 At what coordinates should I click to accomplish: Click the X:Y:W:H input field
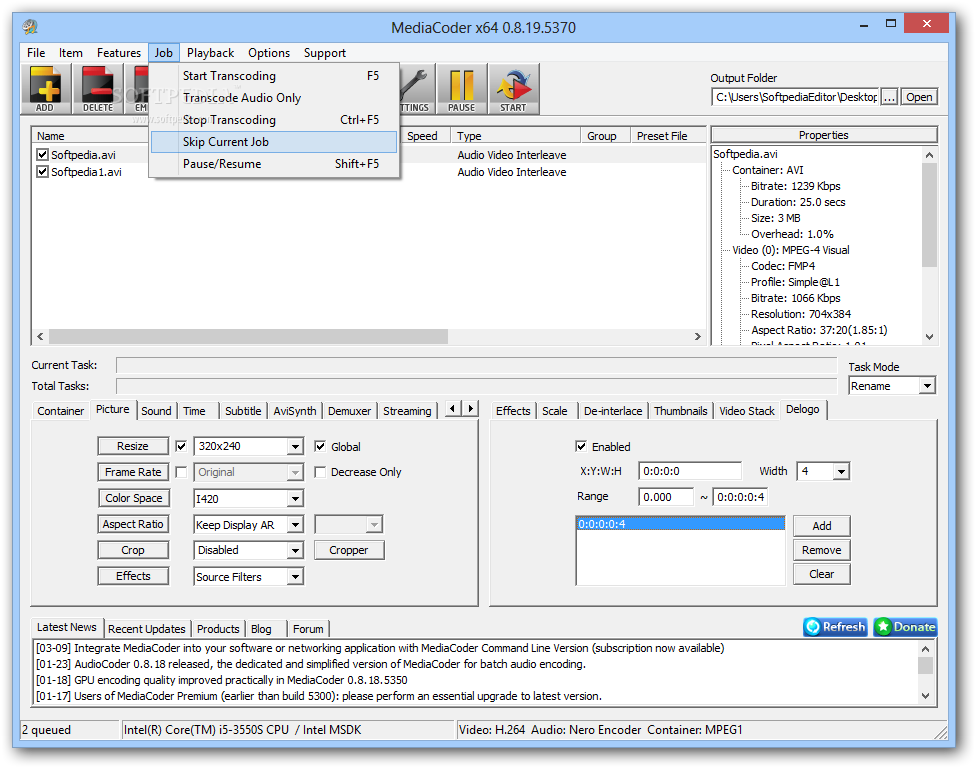click(x=690, y=471)
